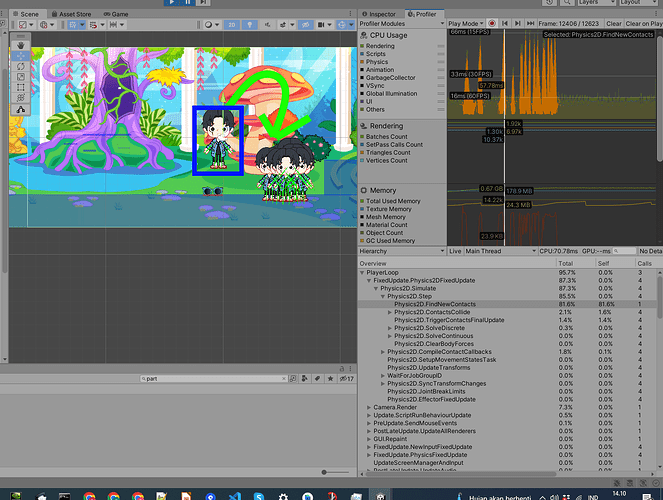Expand Physics2D.ContactsCollide row
This screenshot has width=663, height=500.
390,312
